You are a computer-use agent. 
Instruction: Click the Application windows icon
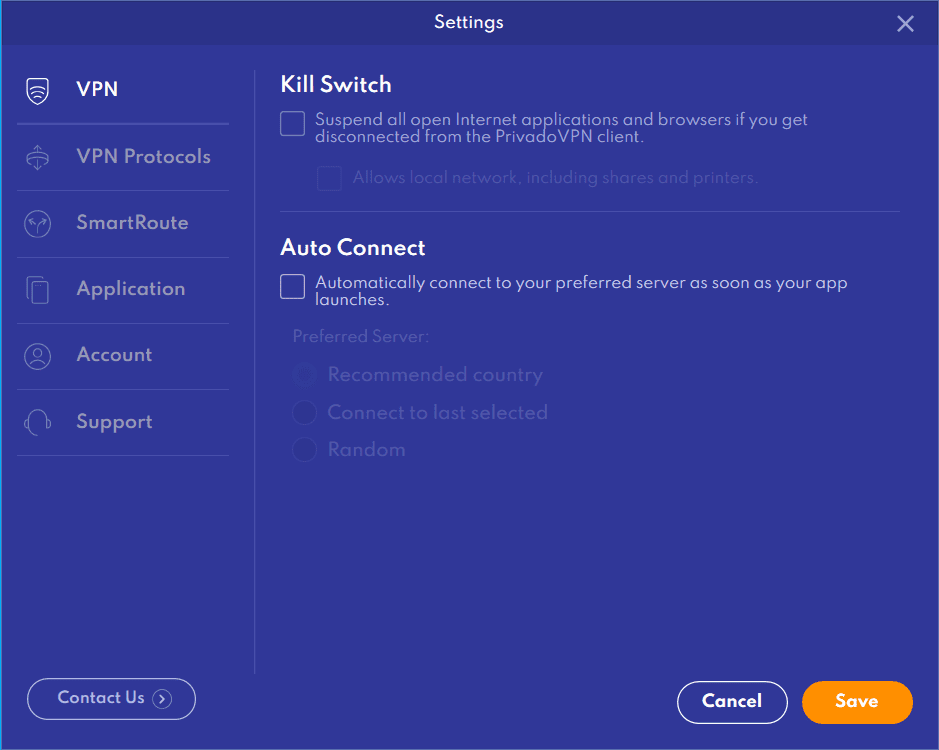click(x=37, y=290)
